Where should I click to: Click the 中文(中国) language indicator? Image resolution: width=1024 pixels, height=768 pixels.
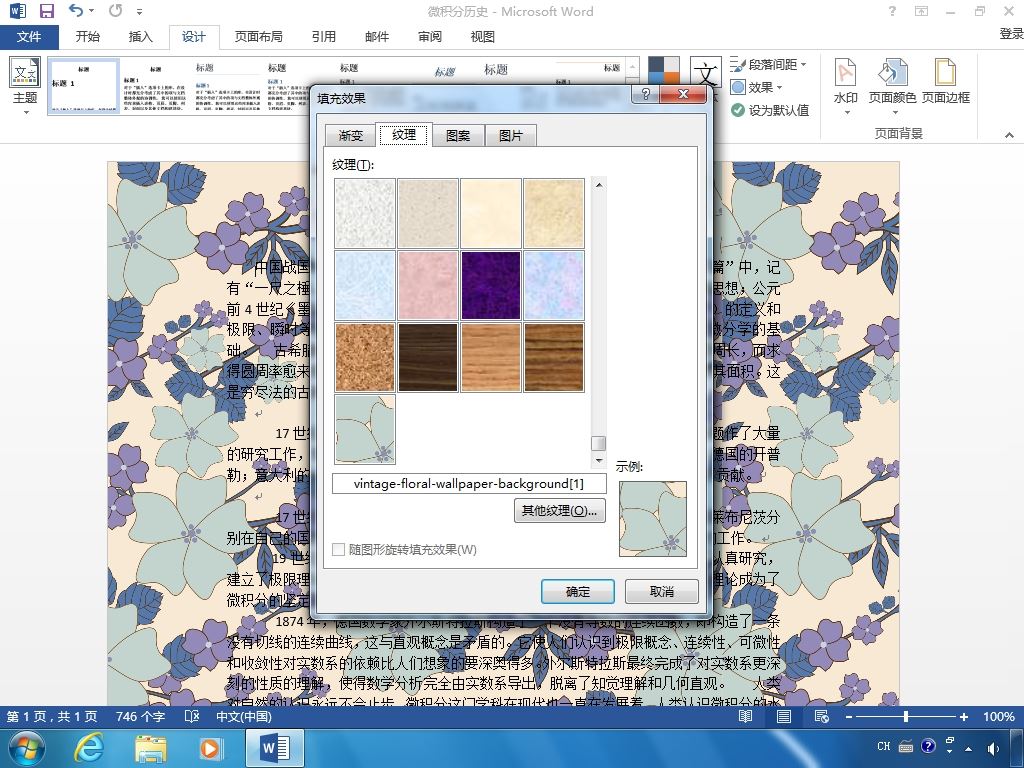click(244, 716)
